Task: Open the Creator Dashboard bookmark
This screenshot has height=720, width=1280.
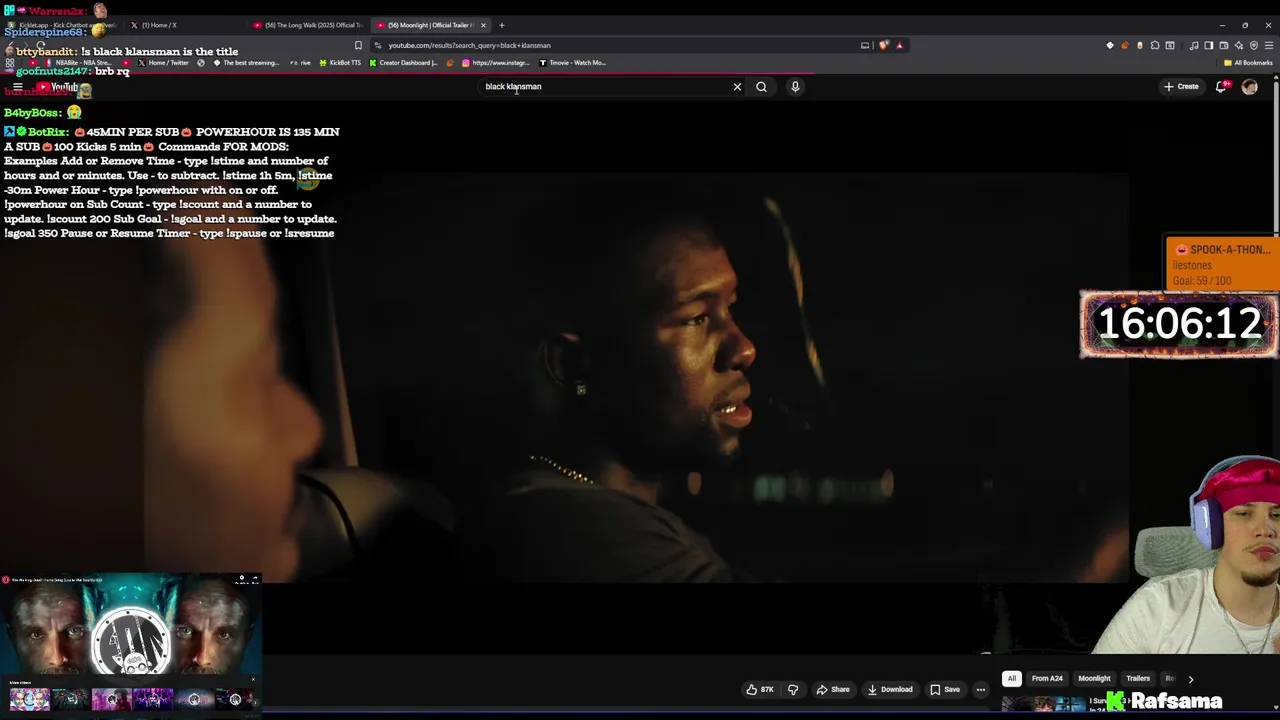Action: pos(404,63)
